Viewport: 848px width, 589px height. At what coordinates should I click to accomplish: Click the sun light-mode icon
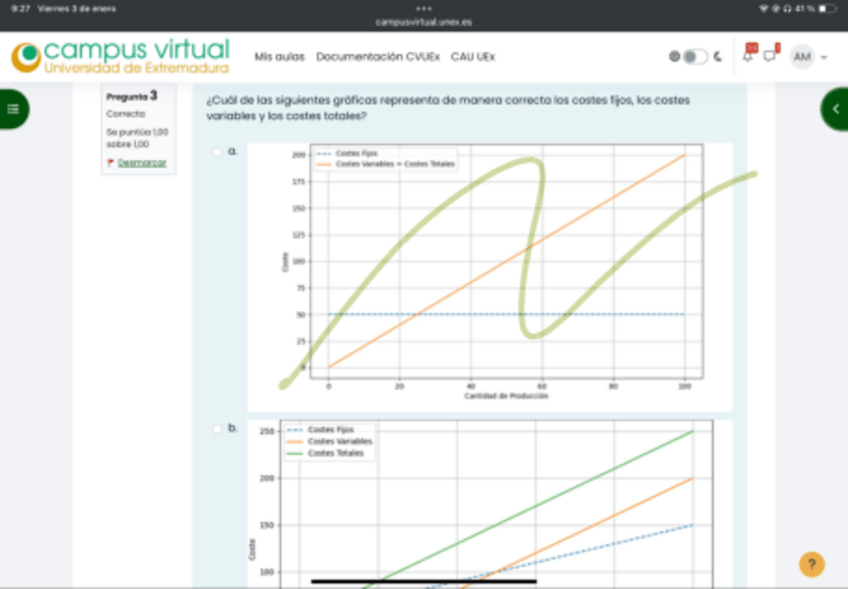(x=674, y=56)
